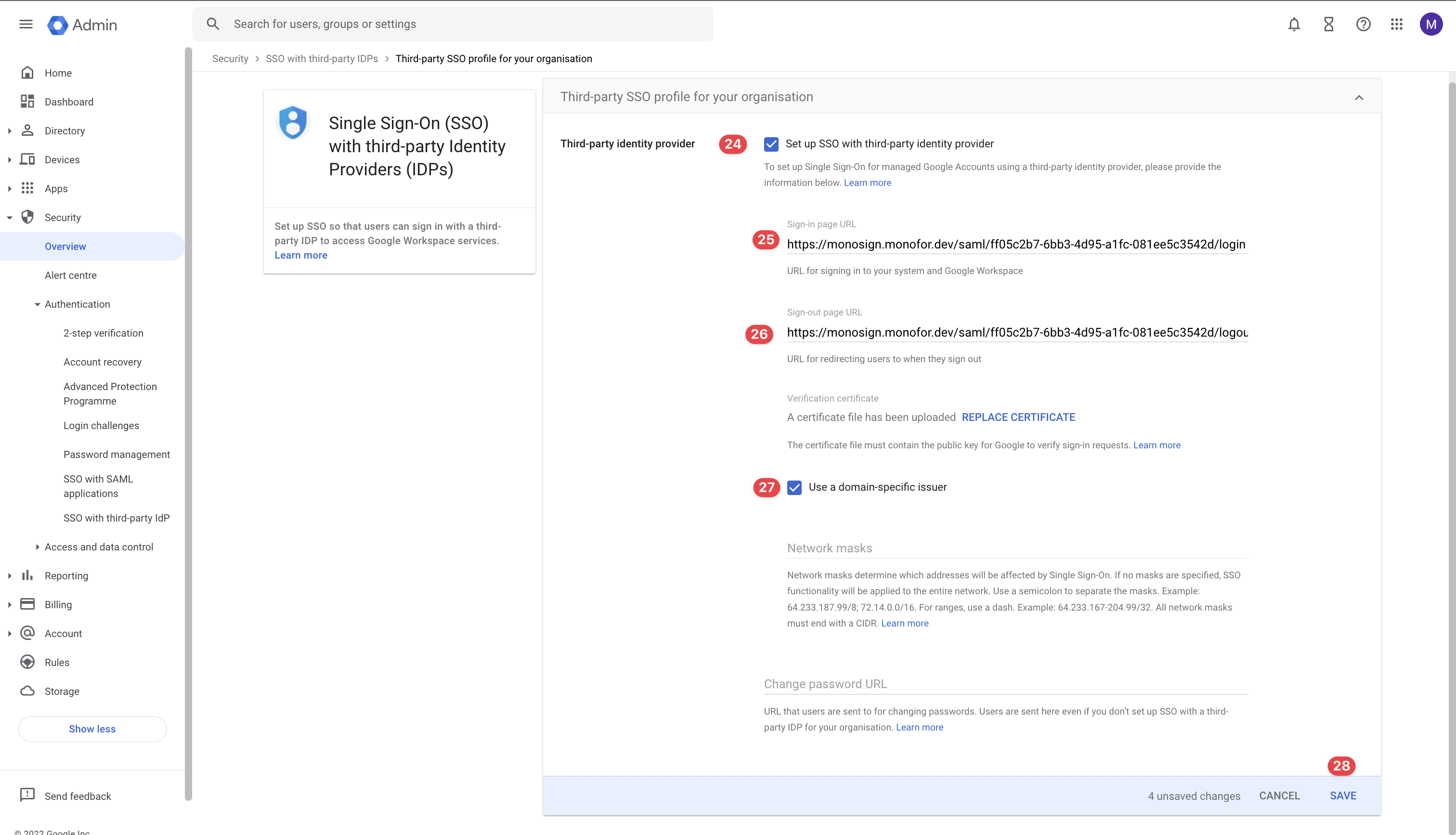Image resolution: width=1456 pixels, height=835 pixels.
Task: Open the M account avatar
Action: click(1431, 24)
